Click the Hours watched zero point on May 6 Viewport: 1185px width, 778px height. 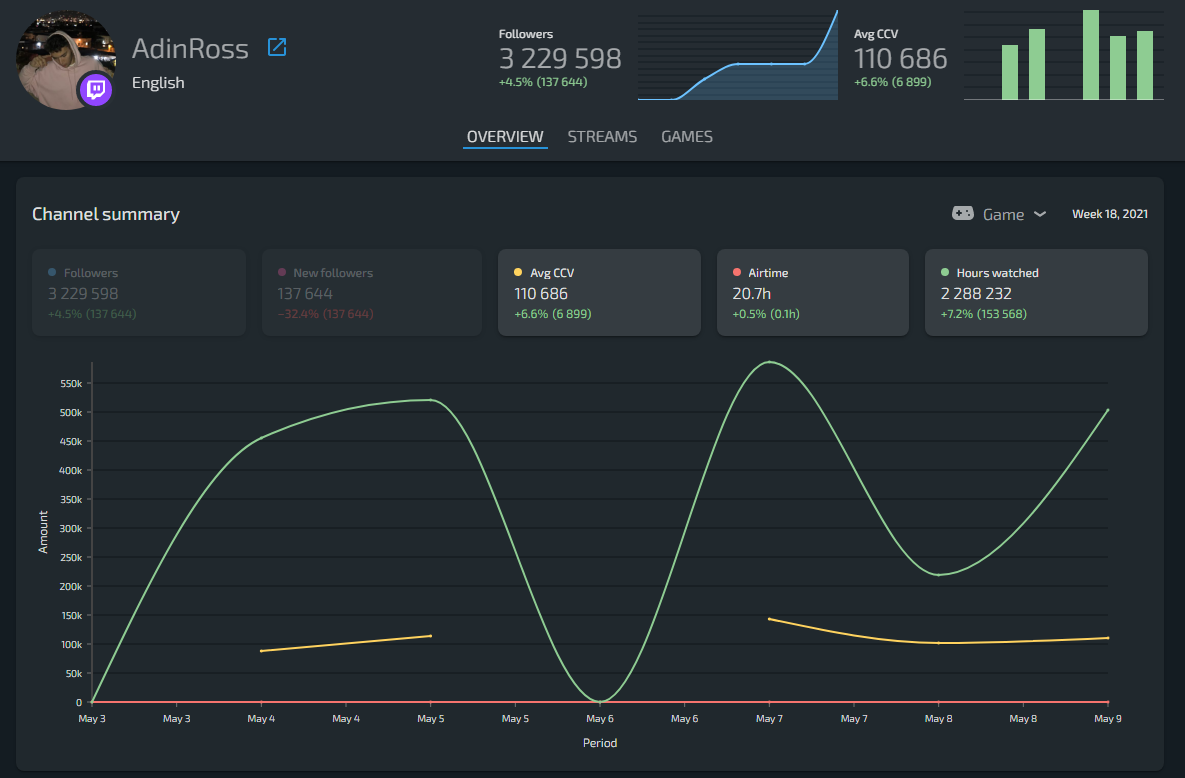click(600, 702)
